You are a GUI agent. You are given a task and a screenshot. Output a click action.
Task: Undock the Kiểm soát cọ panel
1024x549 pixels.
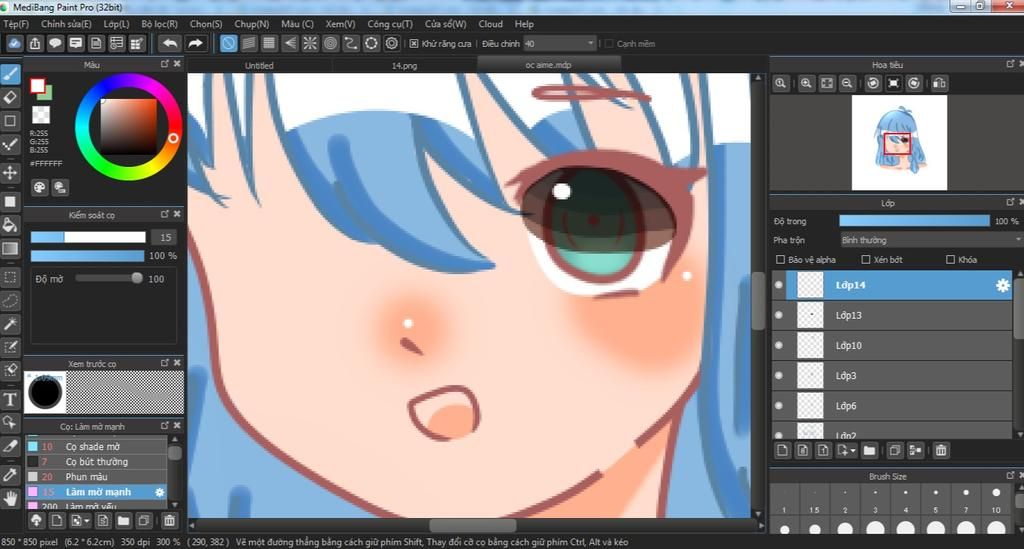tap(165, 214)
